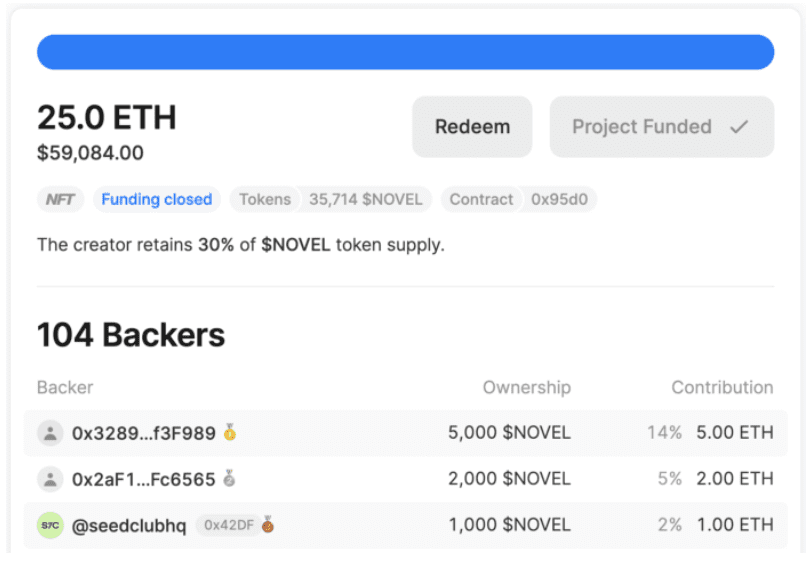Viewport: 810px width, 562px height.
Task: Open the @seedclubhq backer profile
Action: click(x=129, y=525)
